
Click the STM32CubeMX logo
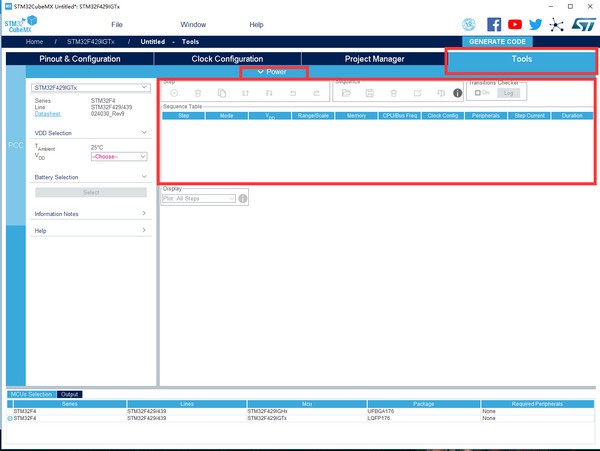[21, 24]
